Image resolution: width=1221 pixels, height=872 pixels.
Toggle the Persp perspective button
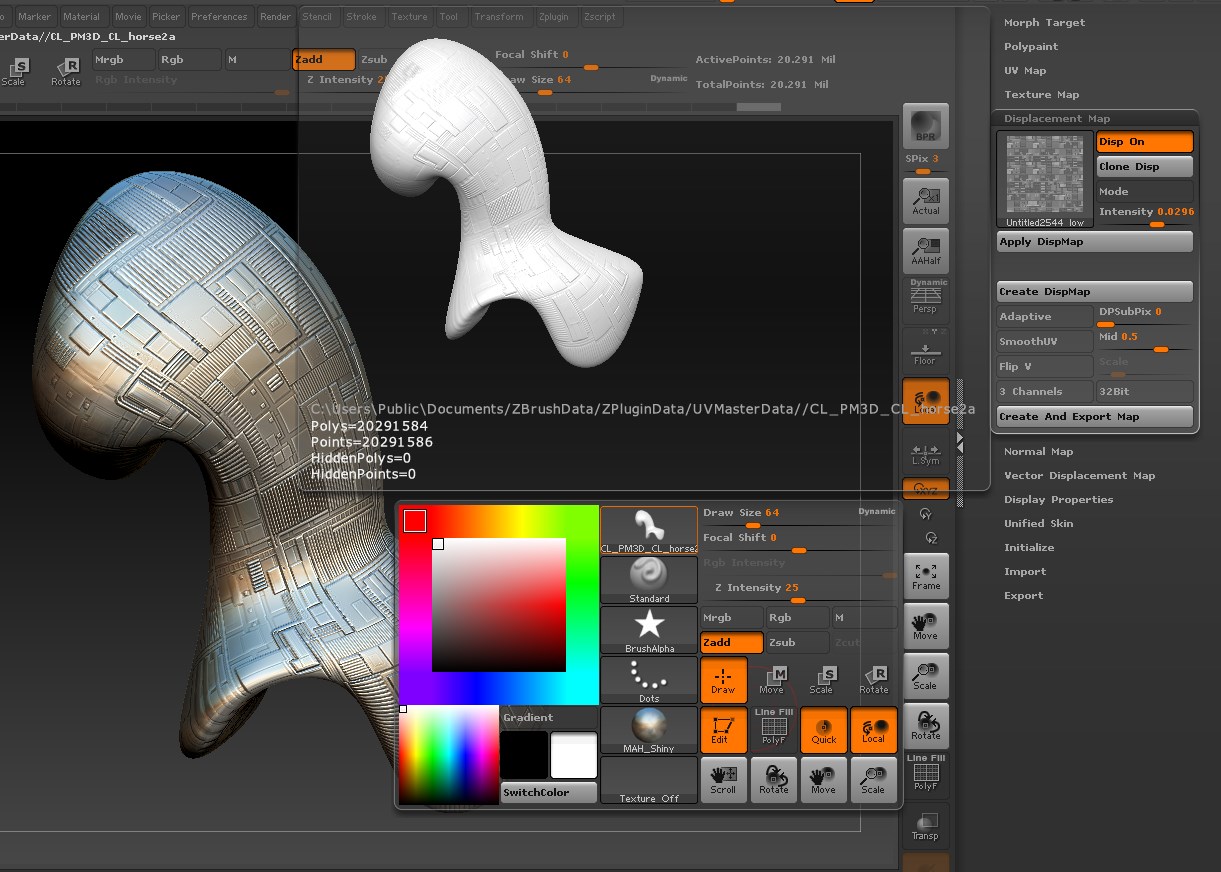(x=925, y=297)
